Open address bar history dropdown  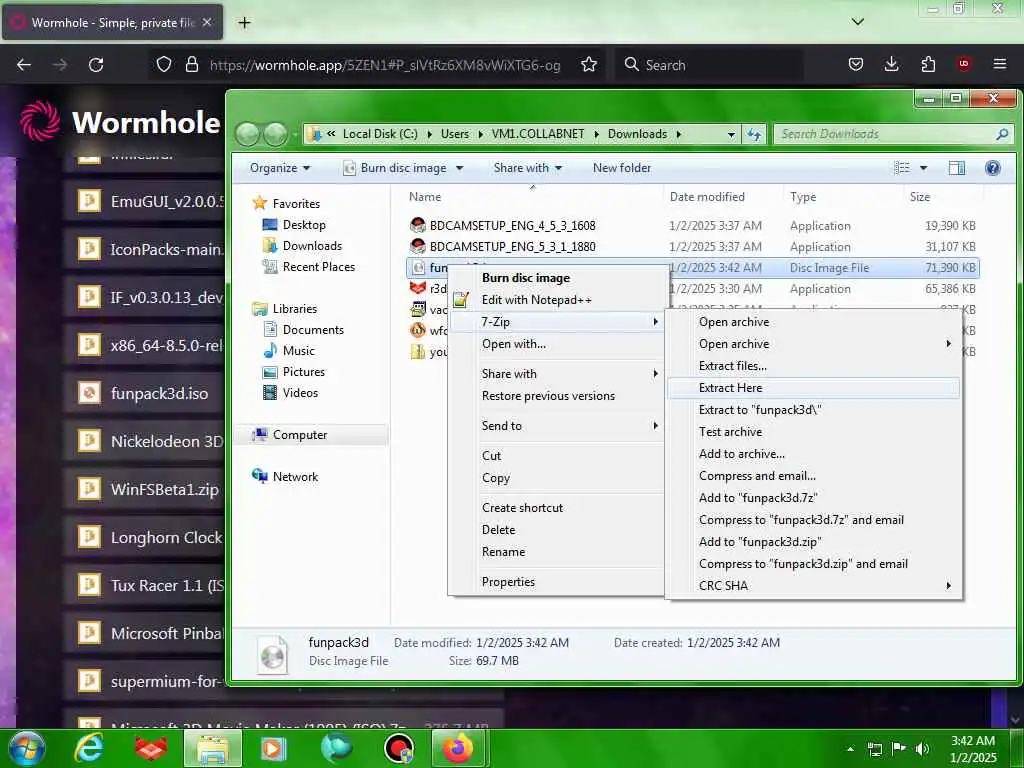click(x=731, y=135)
